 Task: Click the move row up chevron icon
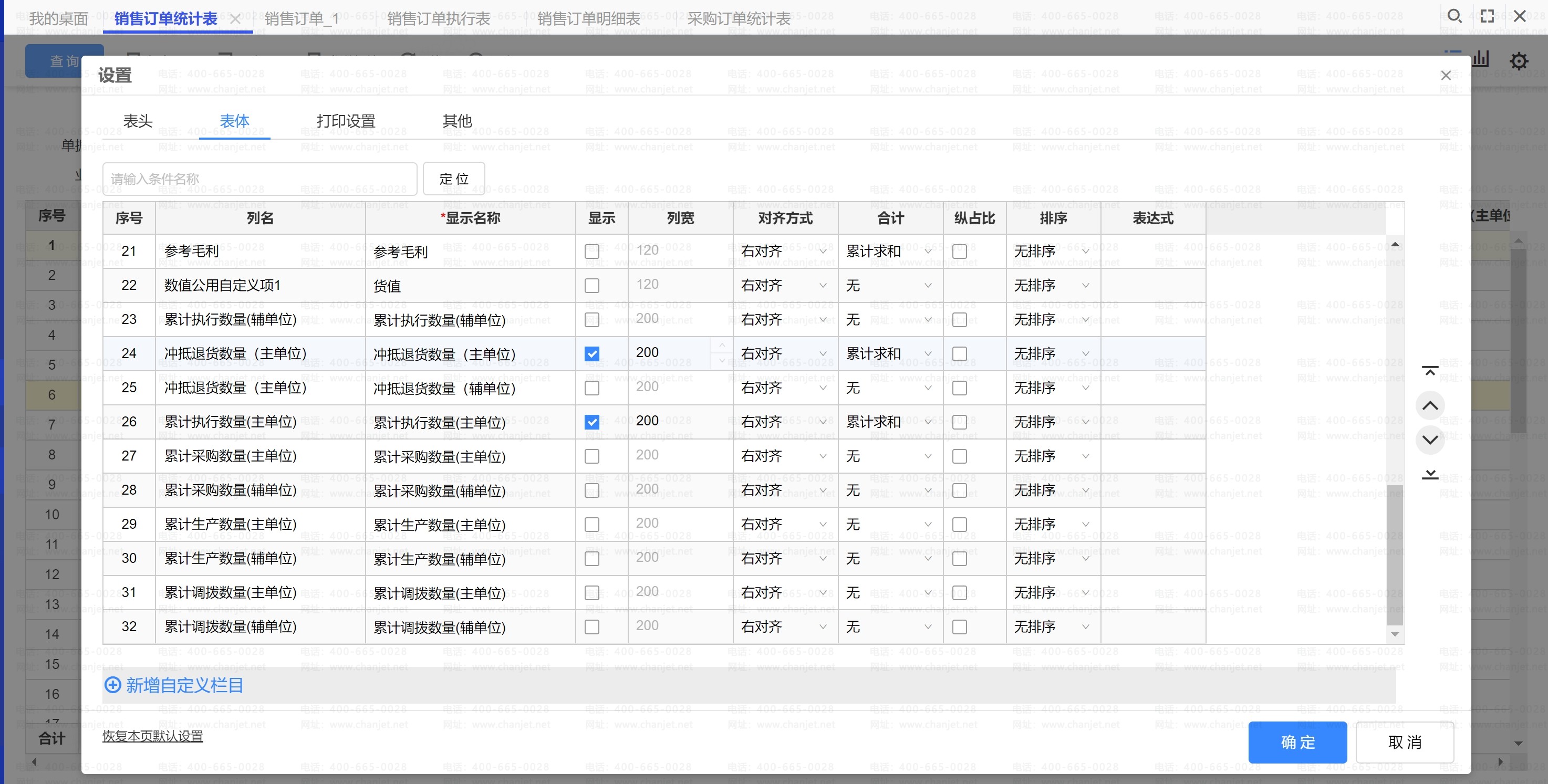pyautogui.click(x=1430, y=405)
